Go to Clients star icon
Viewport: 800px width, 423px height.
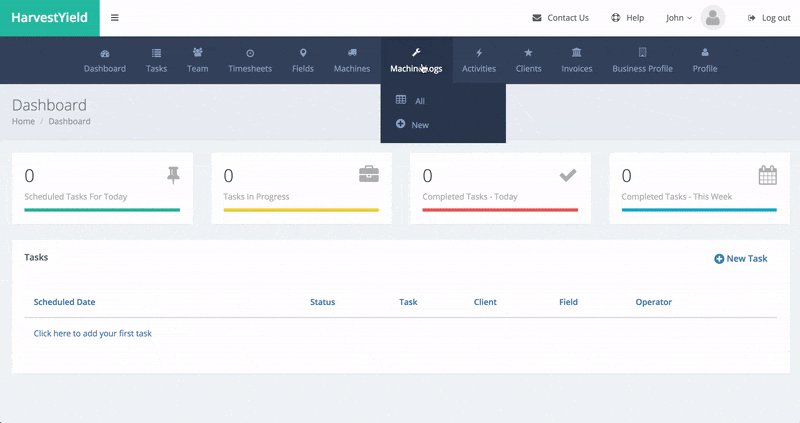529,53
